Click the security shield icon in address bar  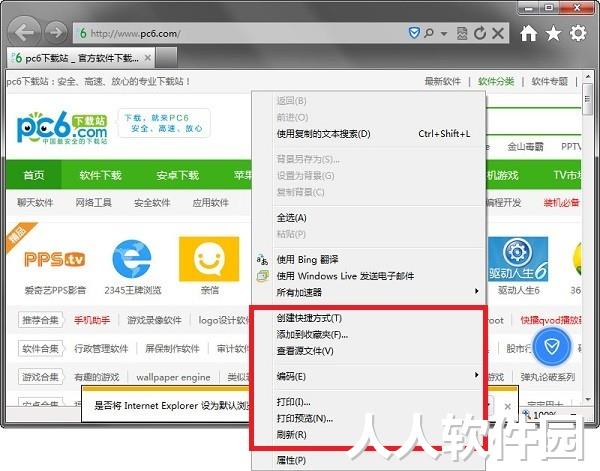[x=414, y=33]
